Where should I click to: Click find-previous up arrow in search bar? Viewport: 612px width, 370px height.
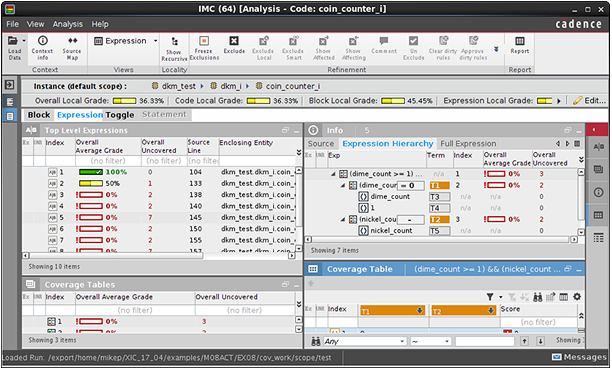pos(525,342)
